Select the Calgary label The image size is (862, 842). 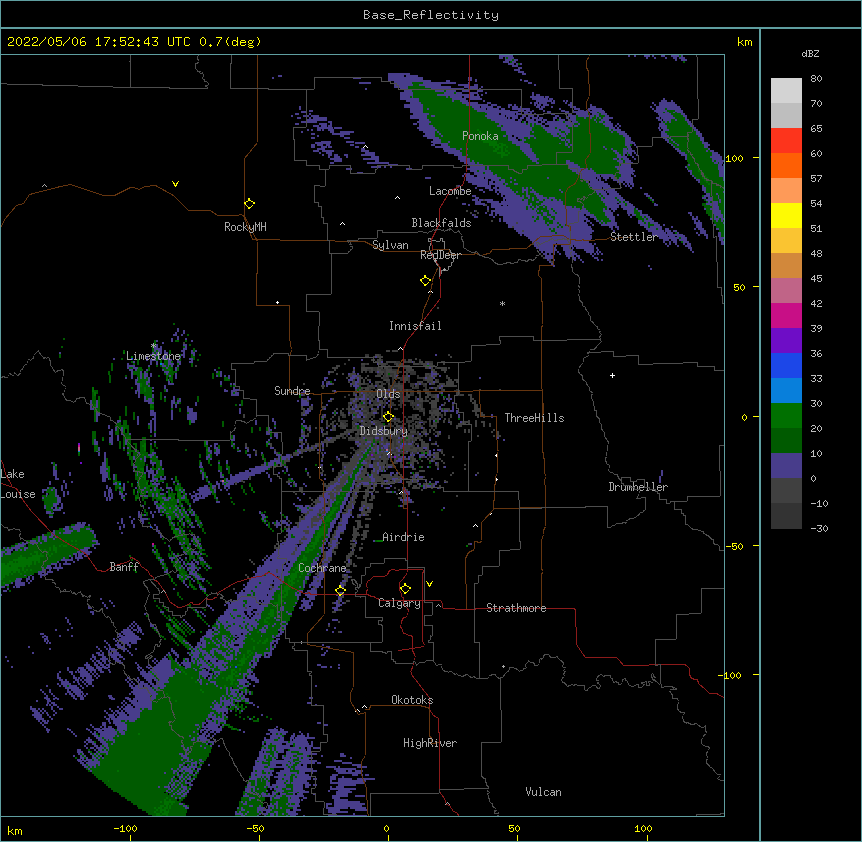pos(399,603)
